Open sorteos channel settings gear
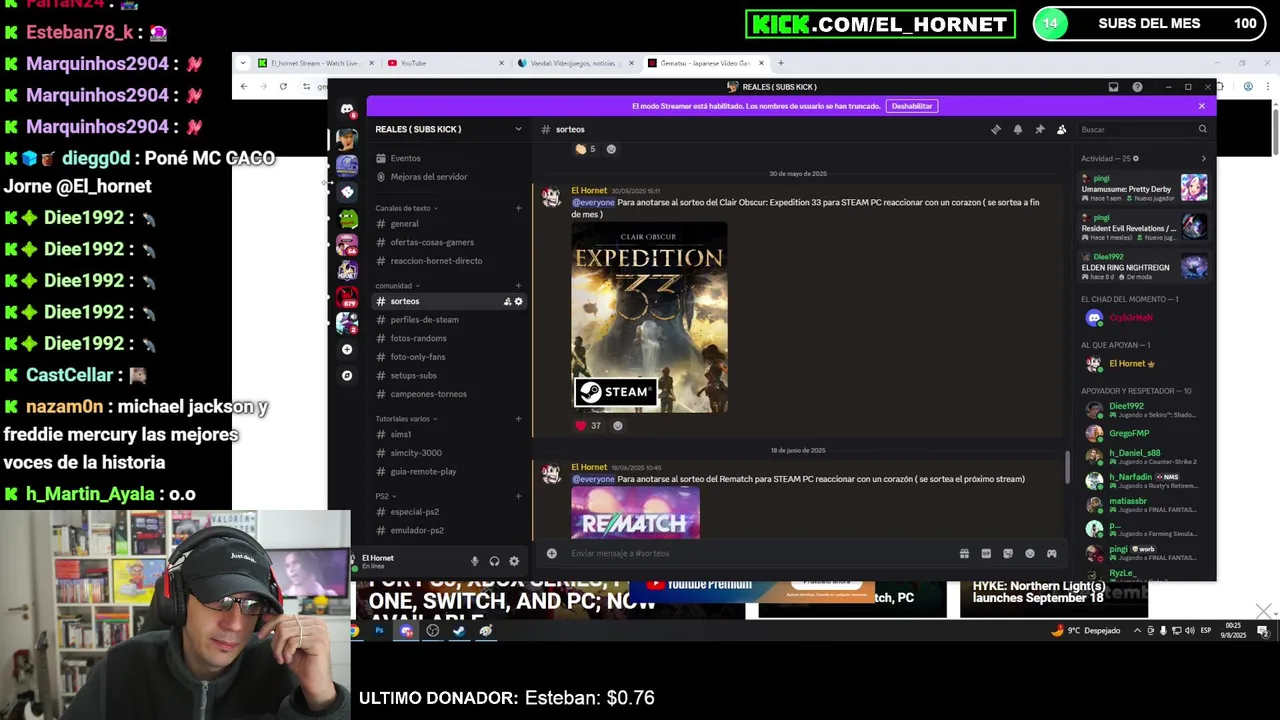Screen dimensions: 1280x720 point(518,301)
